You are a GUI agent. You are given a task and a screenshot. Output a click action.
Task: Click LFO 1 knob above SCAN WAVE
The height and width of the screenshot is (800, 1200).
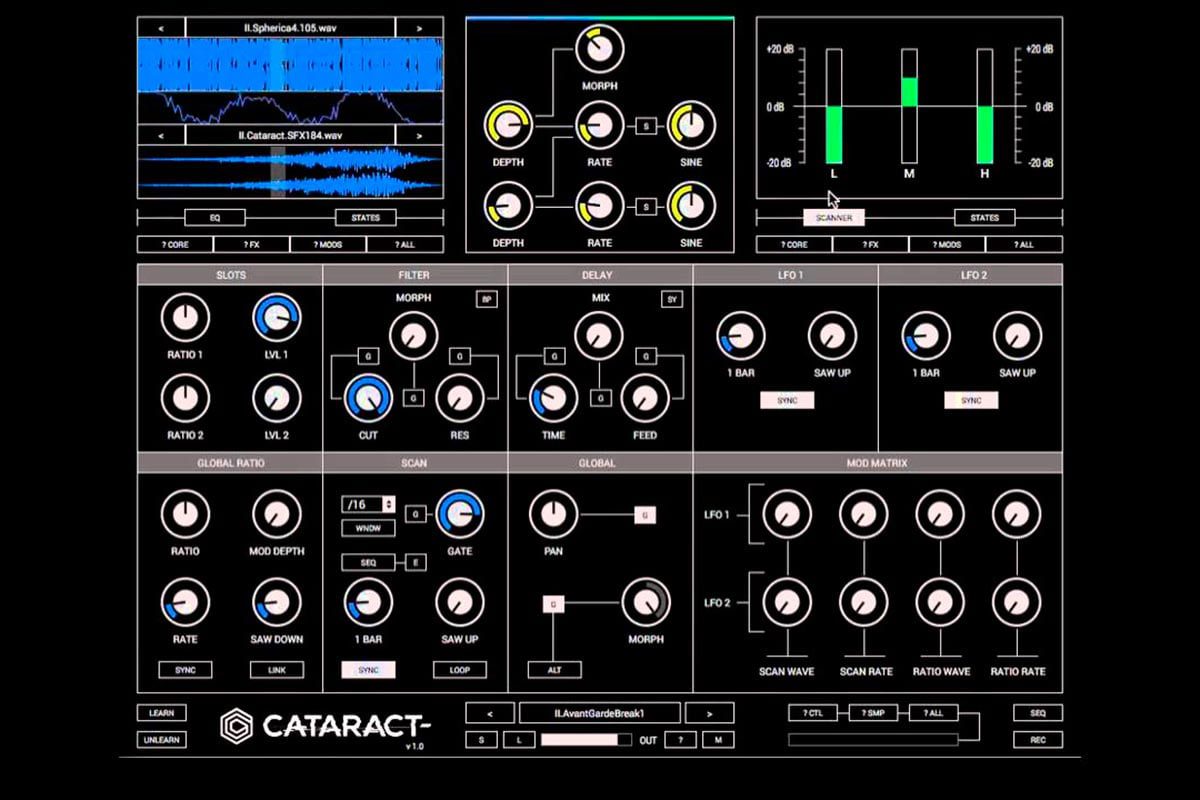click(787, 514)
